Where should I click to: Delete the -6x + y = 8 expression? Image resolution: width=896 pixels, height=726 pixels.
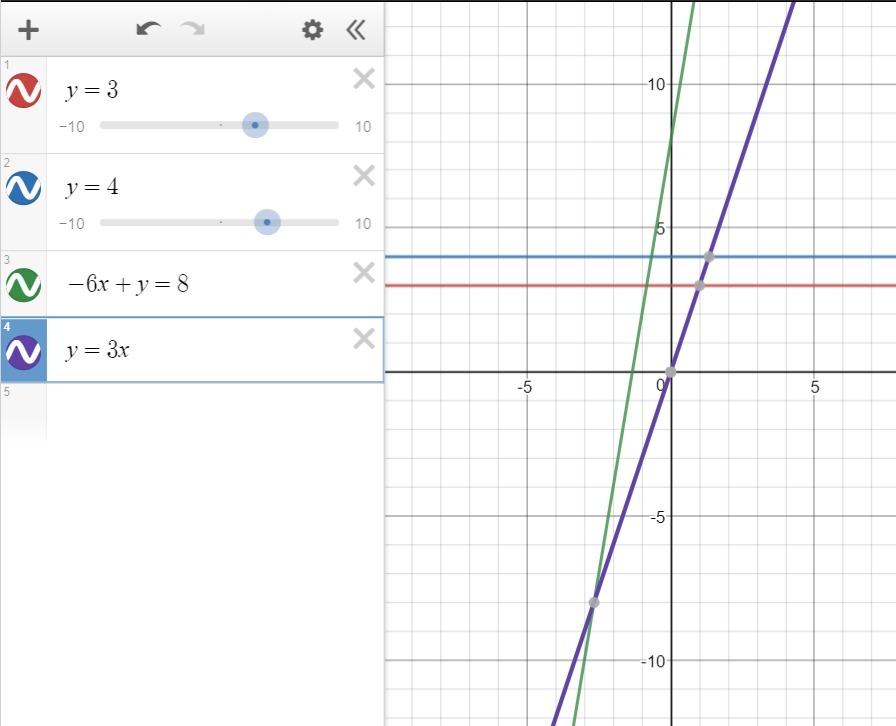click(x=364, y=273)
